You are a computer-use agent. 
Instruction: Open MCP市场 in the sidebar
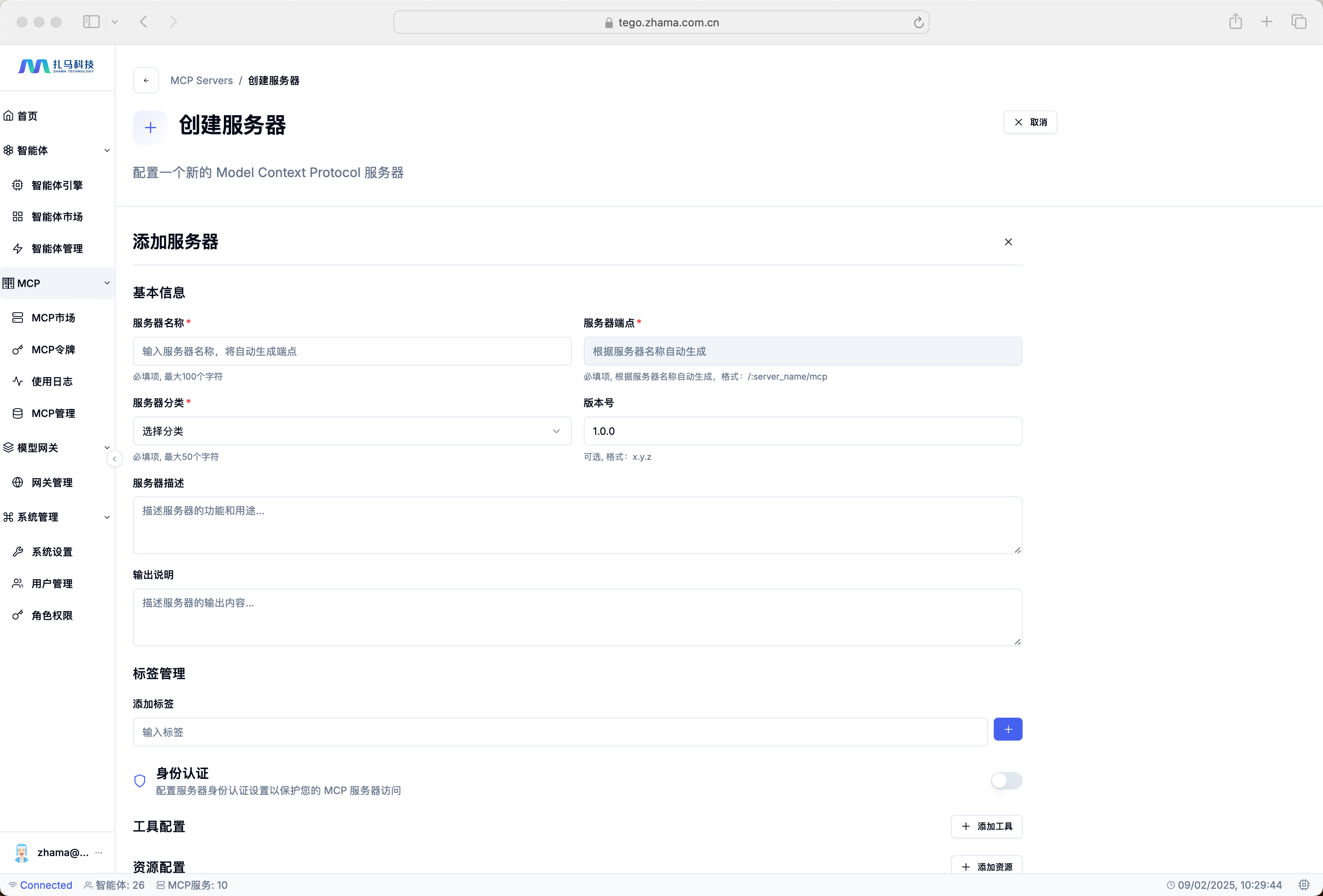pyautogui.click(x=53, y=318)
